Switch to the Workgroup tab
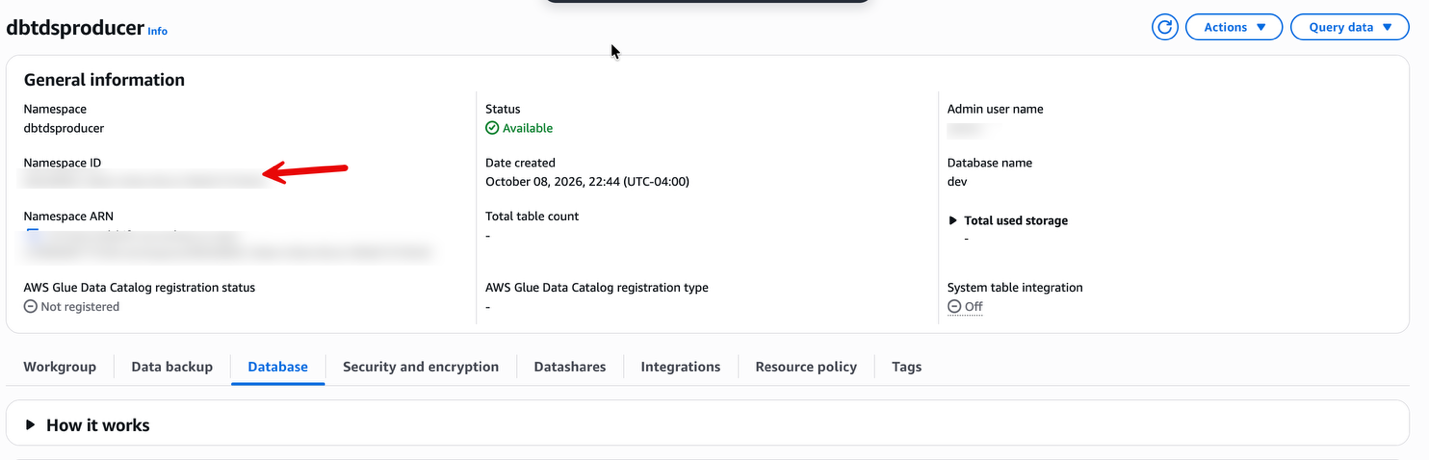 point(60,367)
